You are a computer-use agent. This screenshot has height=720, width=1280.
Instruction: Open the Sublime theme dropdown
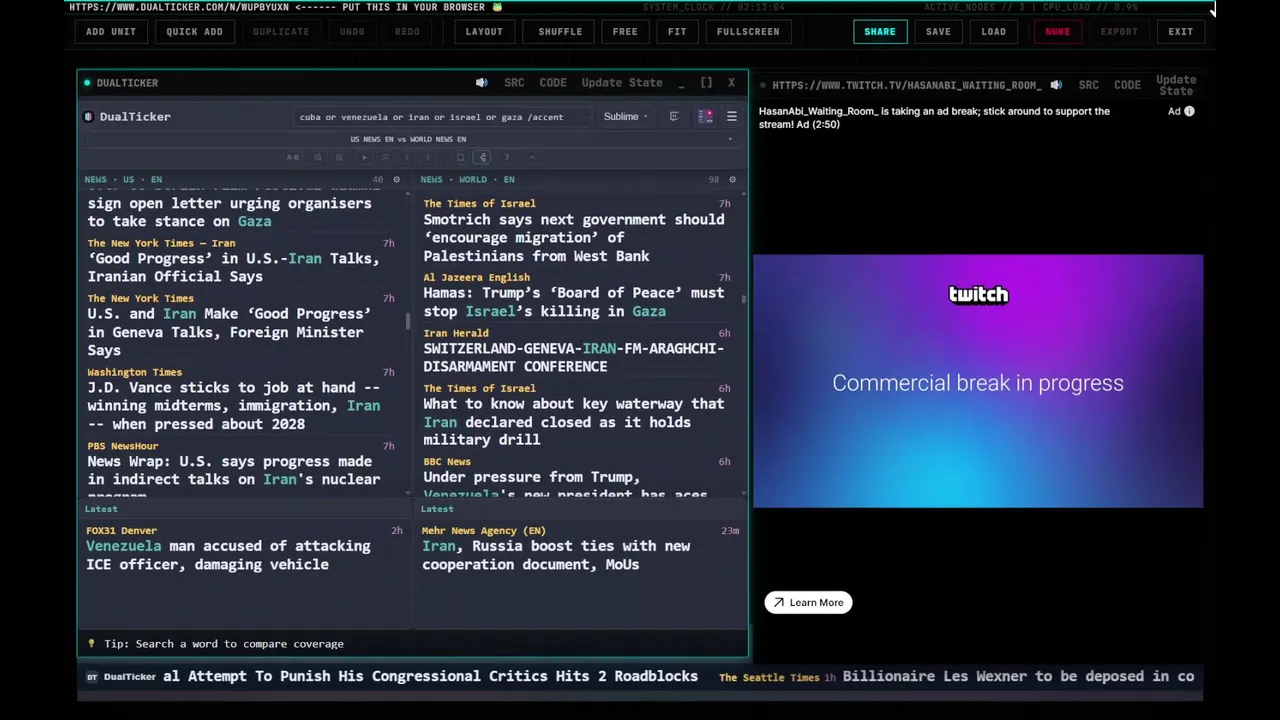625,117
